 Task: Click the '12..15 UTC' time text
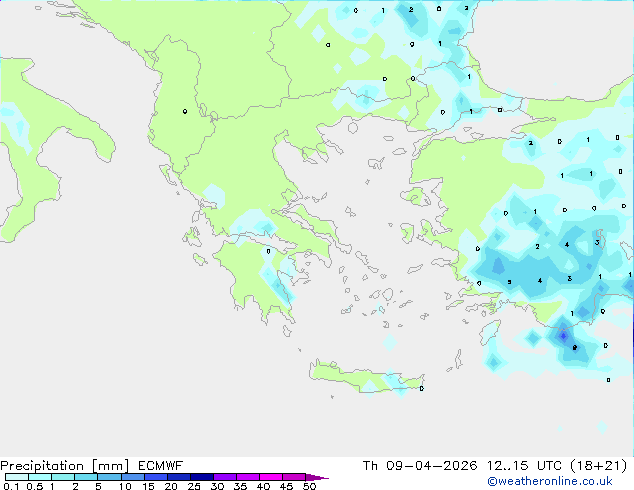524,466
